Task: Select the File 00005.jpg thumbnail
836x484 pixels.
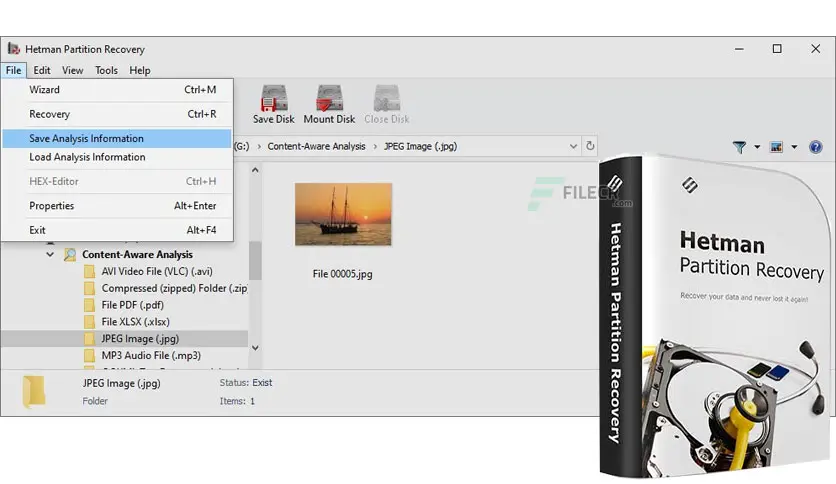Action: pyautogui.click(x=343, y=214)
